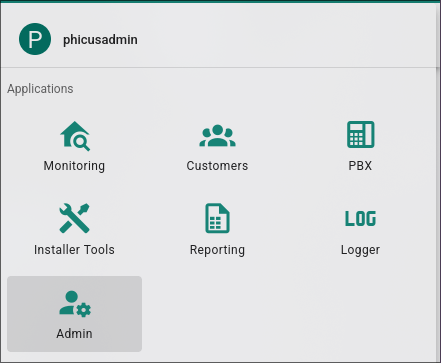Select the Monitoring label text

tap(74, 166)
